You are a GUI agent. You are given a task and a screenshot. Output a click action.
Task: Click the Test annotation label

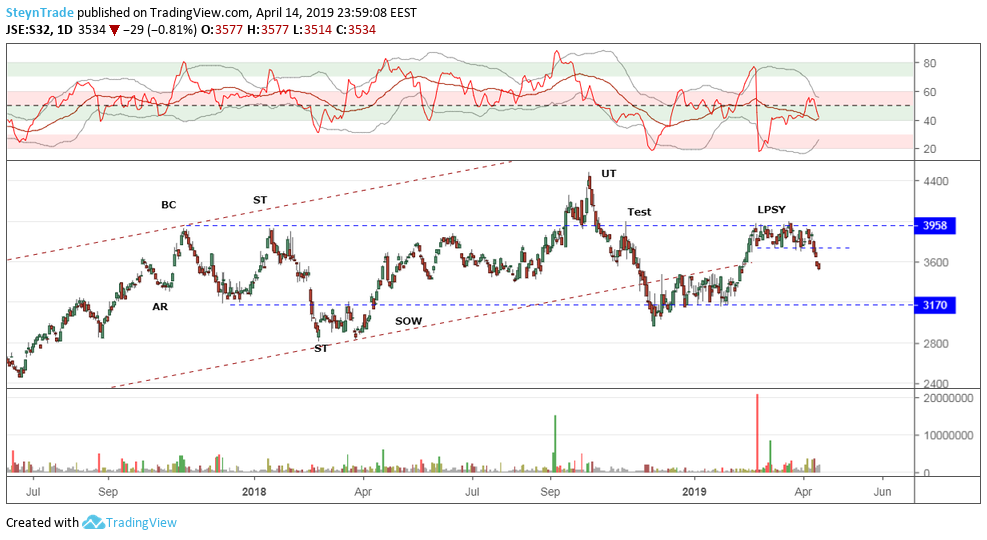coord(639,212)
